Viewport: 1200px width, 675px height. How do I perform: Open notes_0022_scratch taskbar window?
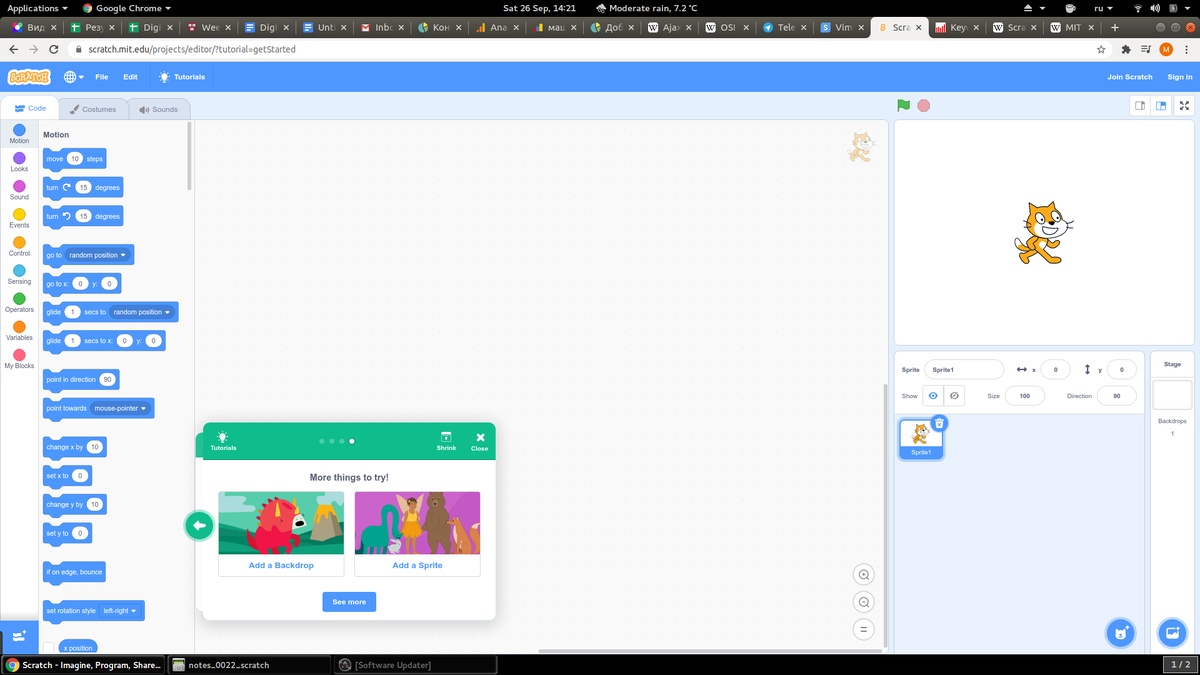tap(248, 664)
